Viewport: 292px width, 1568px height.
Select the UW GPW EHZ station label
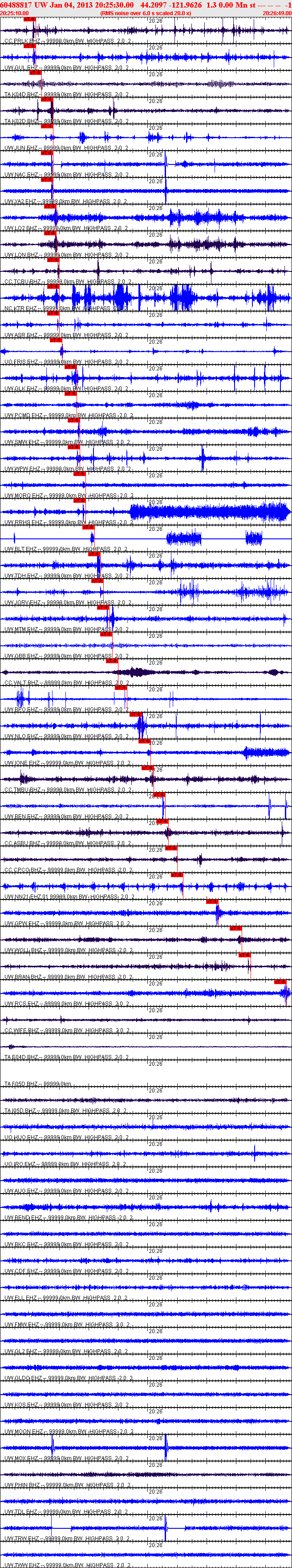(21, 924)
